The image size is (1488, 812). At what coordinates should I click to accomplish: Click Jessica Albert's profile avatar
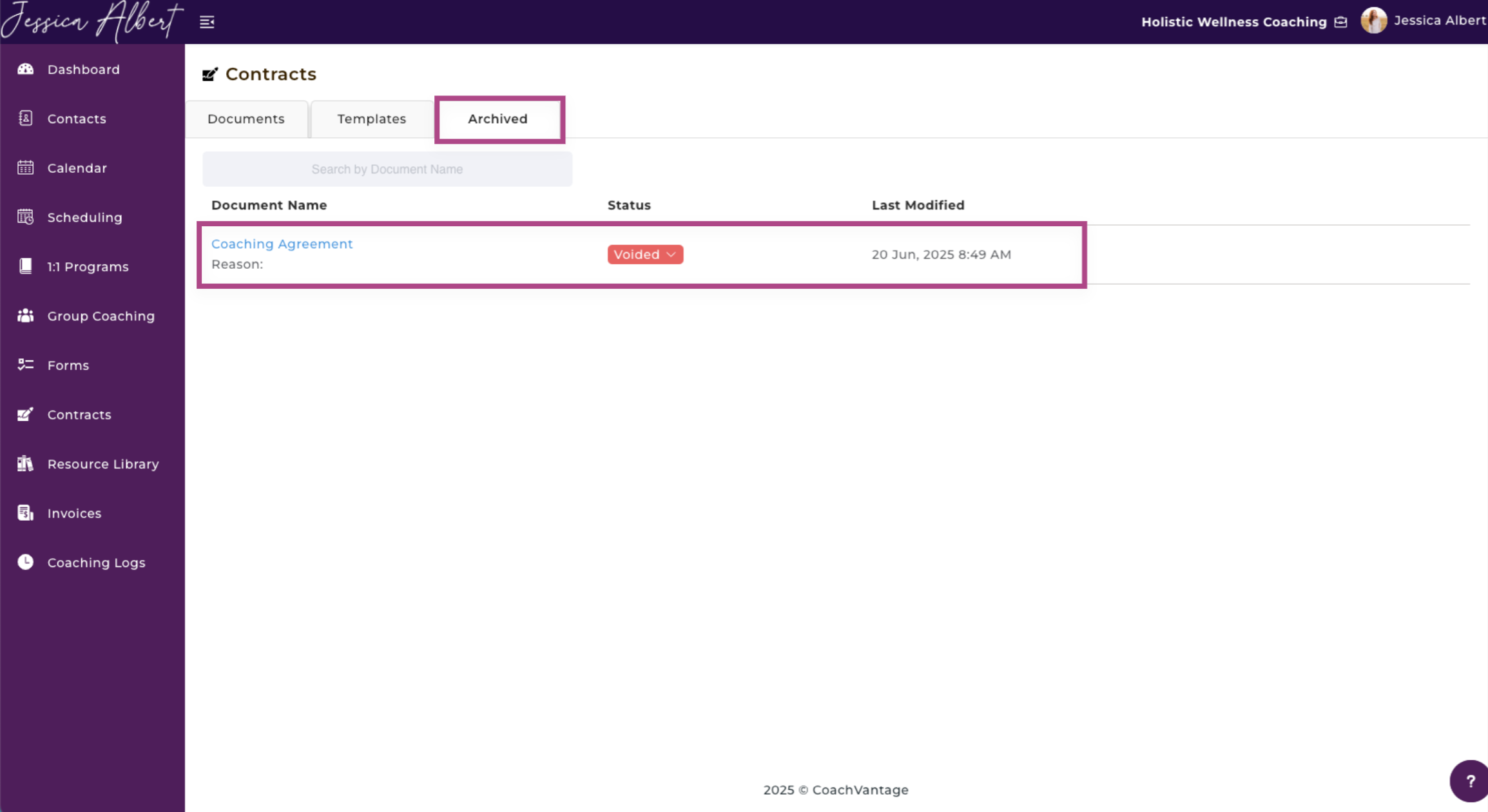point(1373,21)
